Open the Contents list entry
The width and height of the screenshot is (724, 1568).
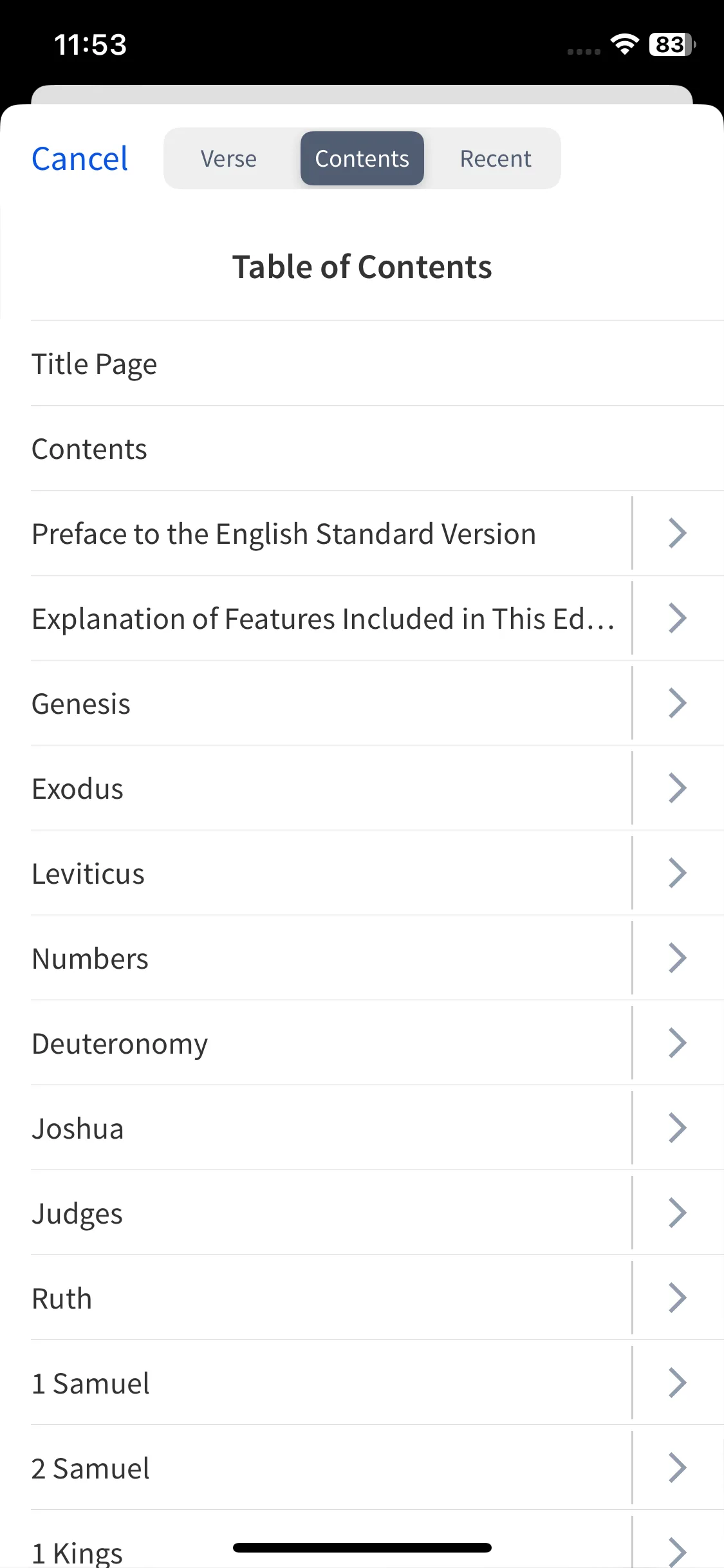tap(377, 449)
